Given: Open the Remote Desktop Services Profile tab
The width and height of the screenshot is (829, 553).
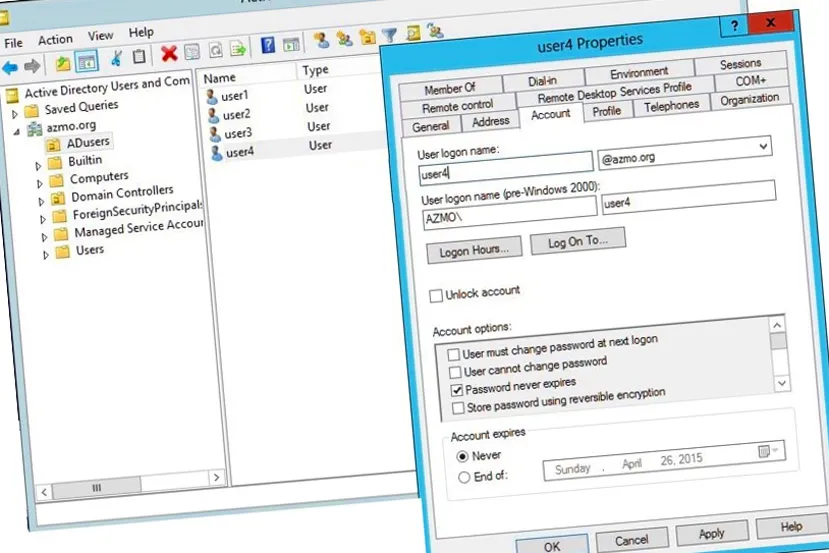Looking at the screenshot, I should (x=614, y=92).
